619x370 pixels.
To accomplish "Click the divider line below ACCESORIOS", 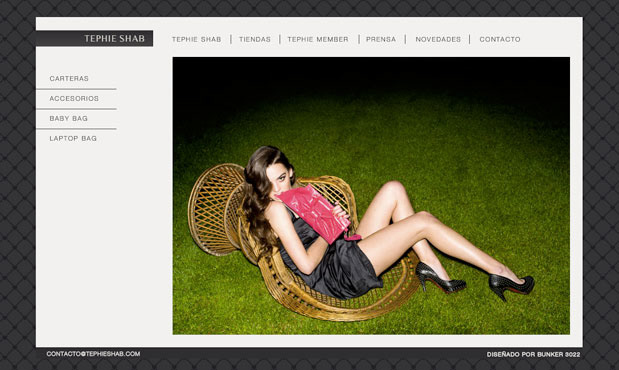I will click(x=76, y=109).
